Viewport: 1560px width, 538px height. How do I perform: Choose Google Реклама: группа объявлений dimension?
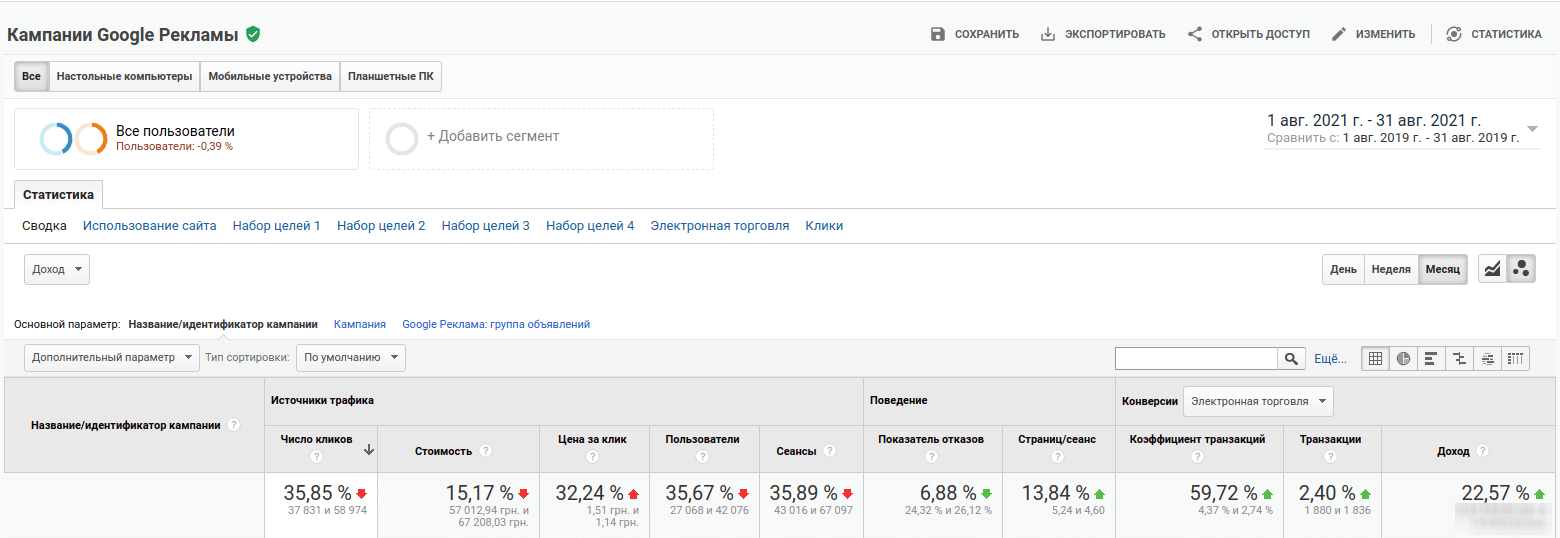(x=496, y=324)
